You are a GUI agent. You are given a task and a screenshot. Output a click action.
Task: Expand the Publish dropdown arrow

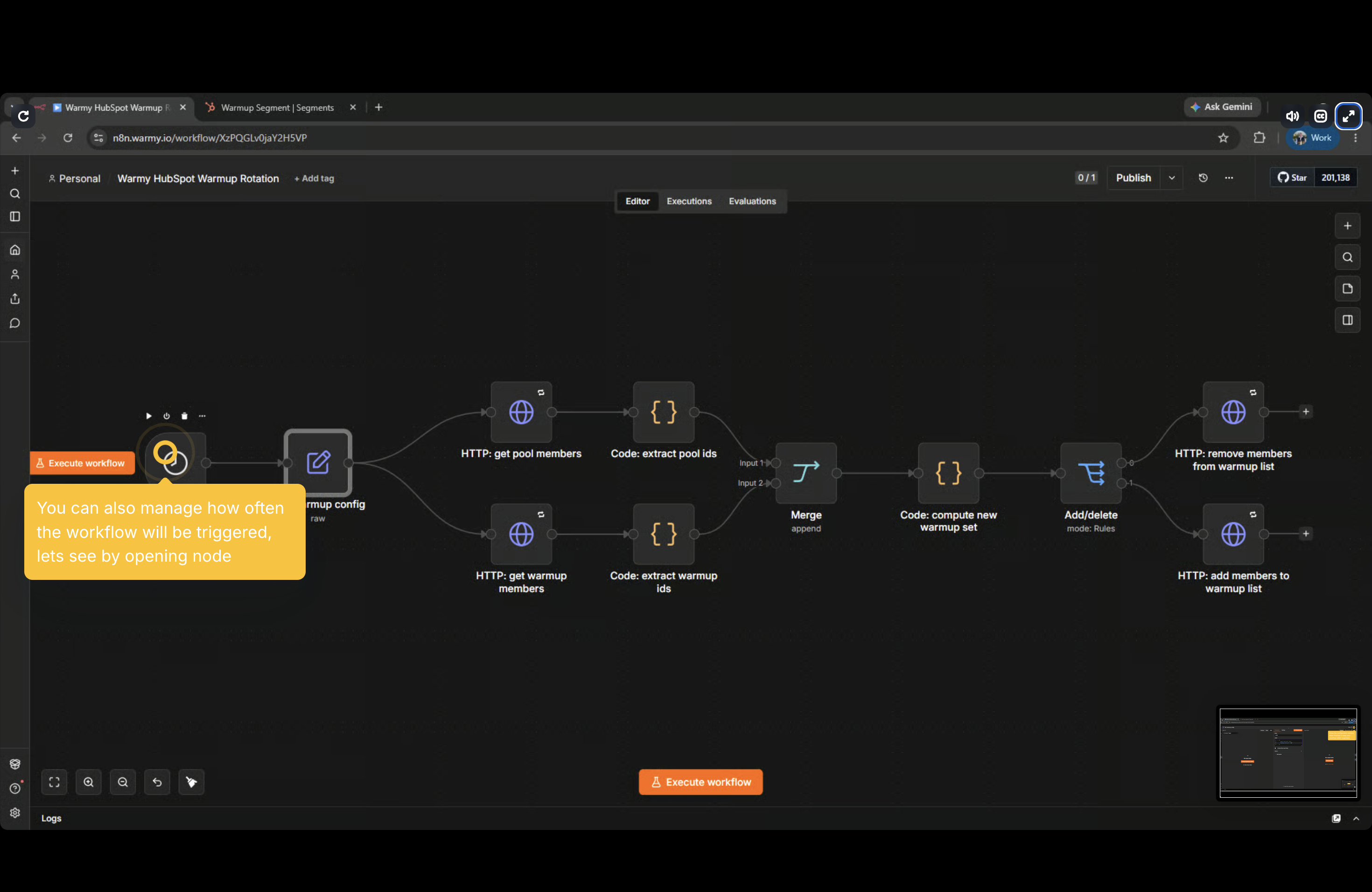pyautogui.click(x=1172, y=178)
